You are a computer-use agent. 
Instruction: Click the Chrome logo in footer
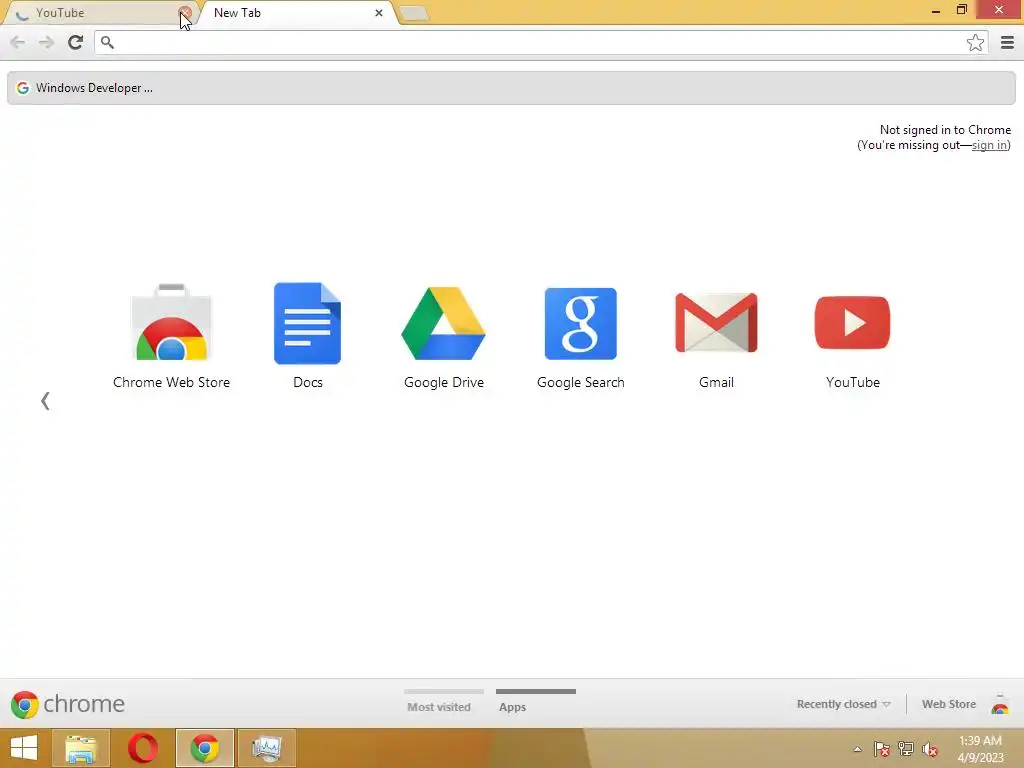coord(68,704)
